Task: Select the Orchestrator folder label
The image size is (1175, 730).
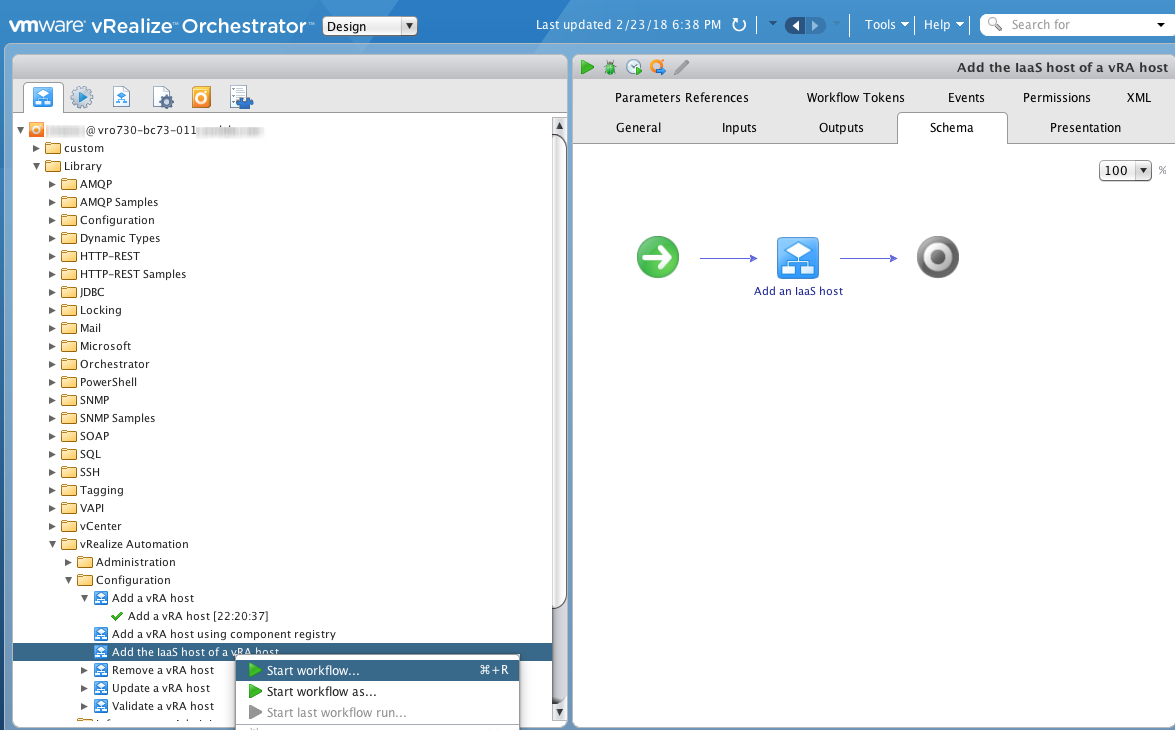Action: click(115, 364)
